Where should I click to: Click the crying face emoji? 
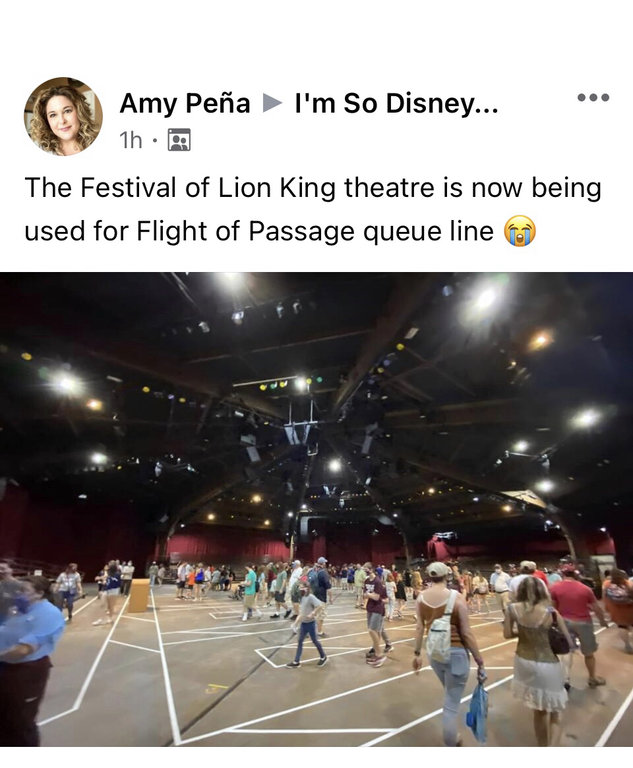coord(520,232)
